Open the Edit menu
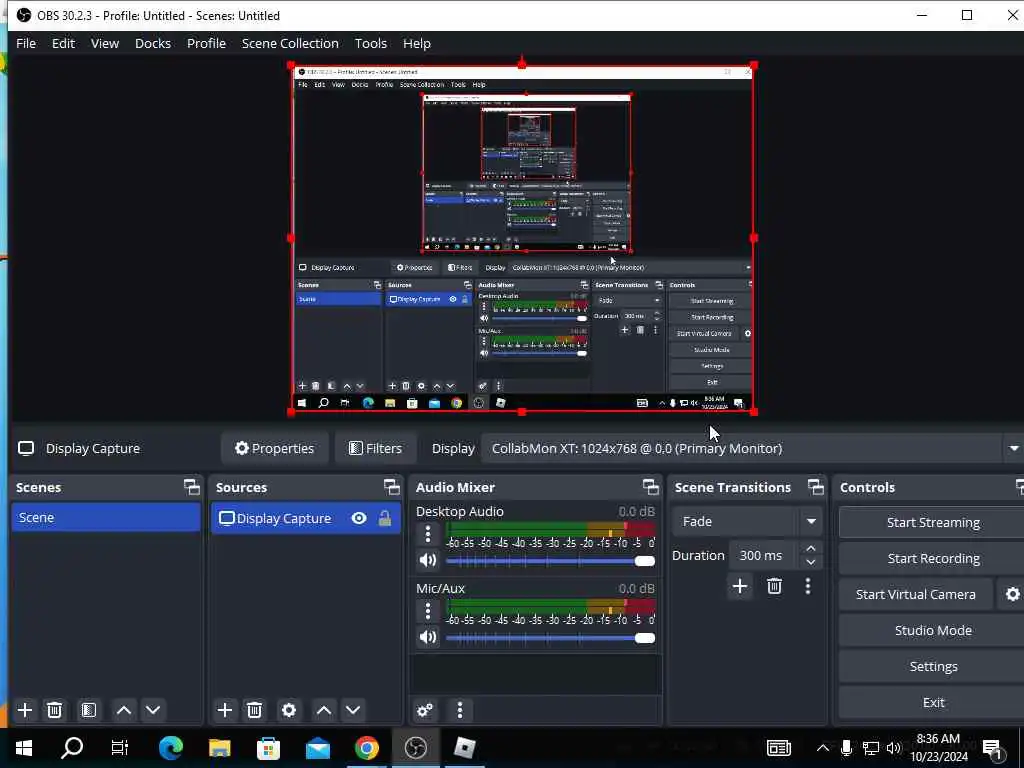 63,43
